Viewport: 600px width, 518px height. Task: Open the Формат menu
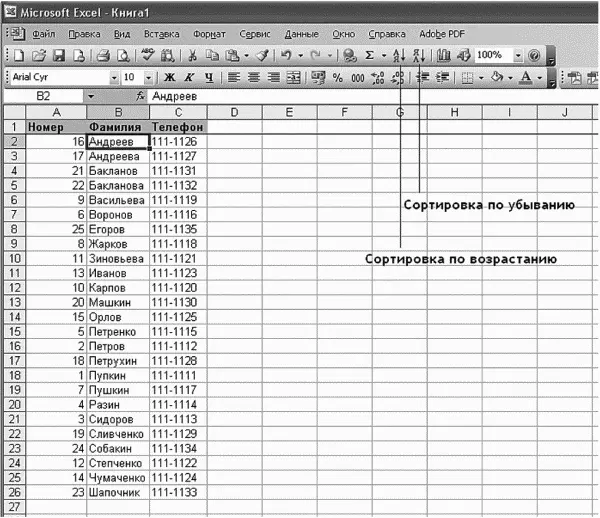(x=209, y=34)
